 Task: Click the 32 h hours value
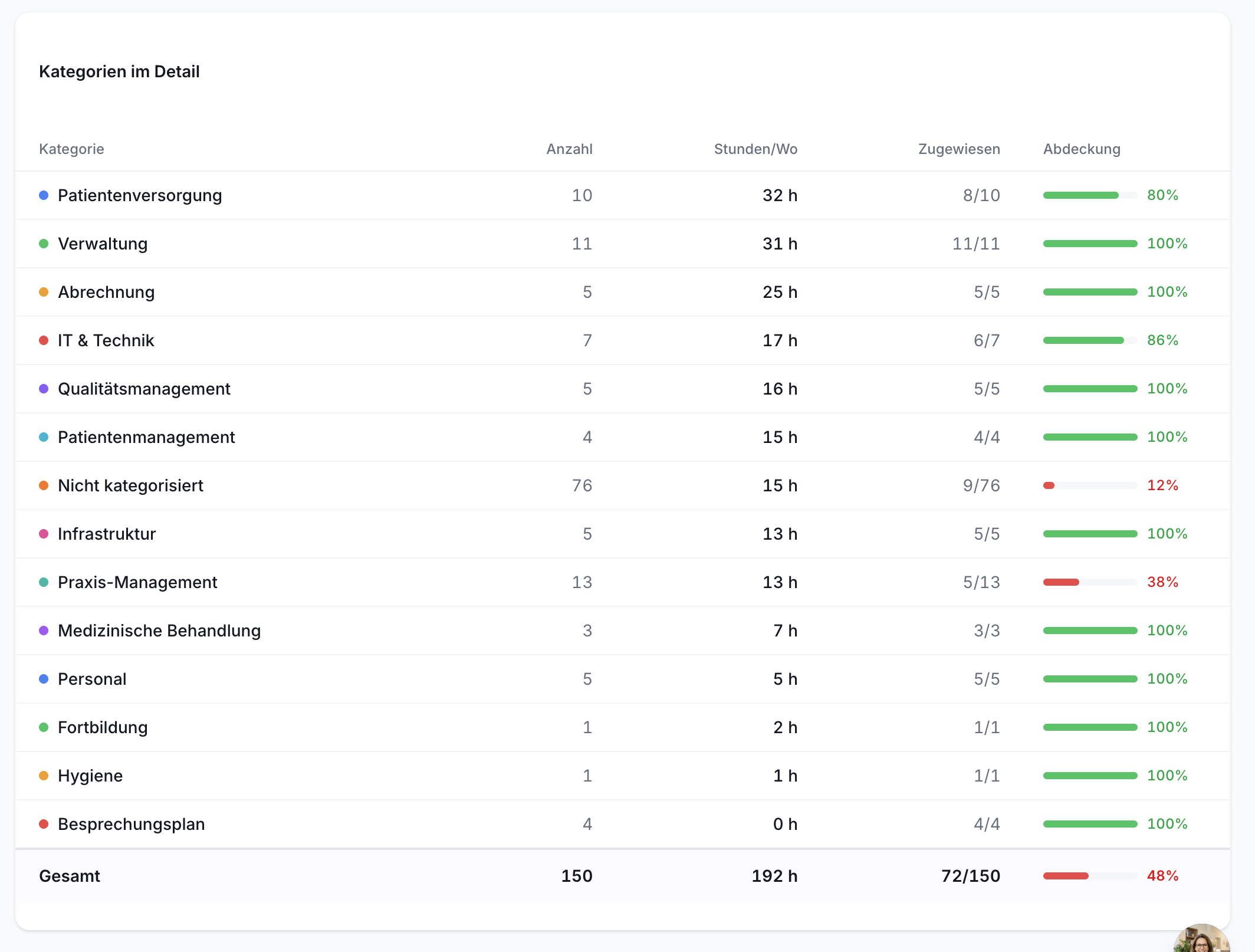[x=780, y=195]
